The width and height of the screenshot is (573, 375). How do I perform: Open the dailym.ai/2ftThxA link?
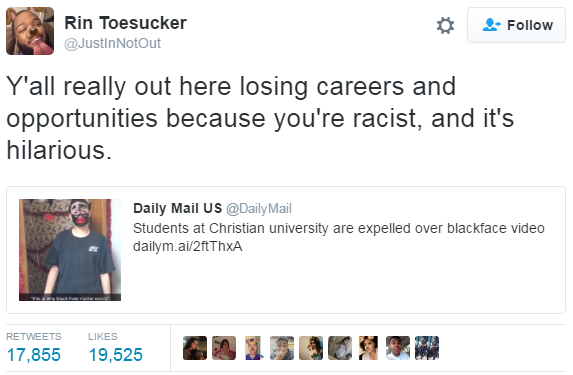187,246
